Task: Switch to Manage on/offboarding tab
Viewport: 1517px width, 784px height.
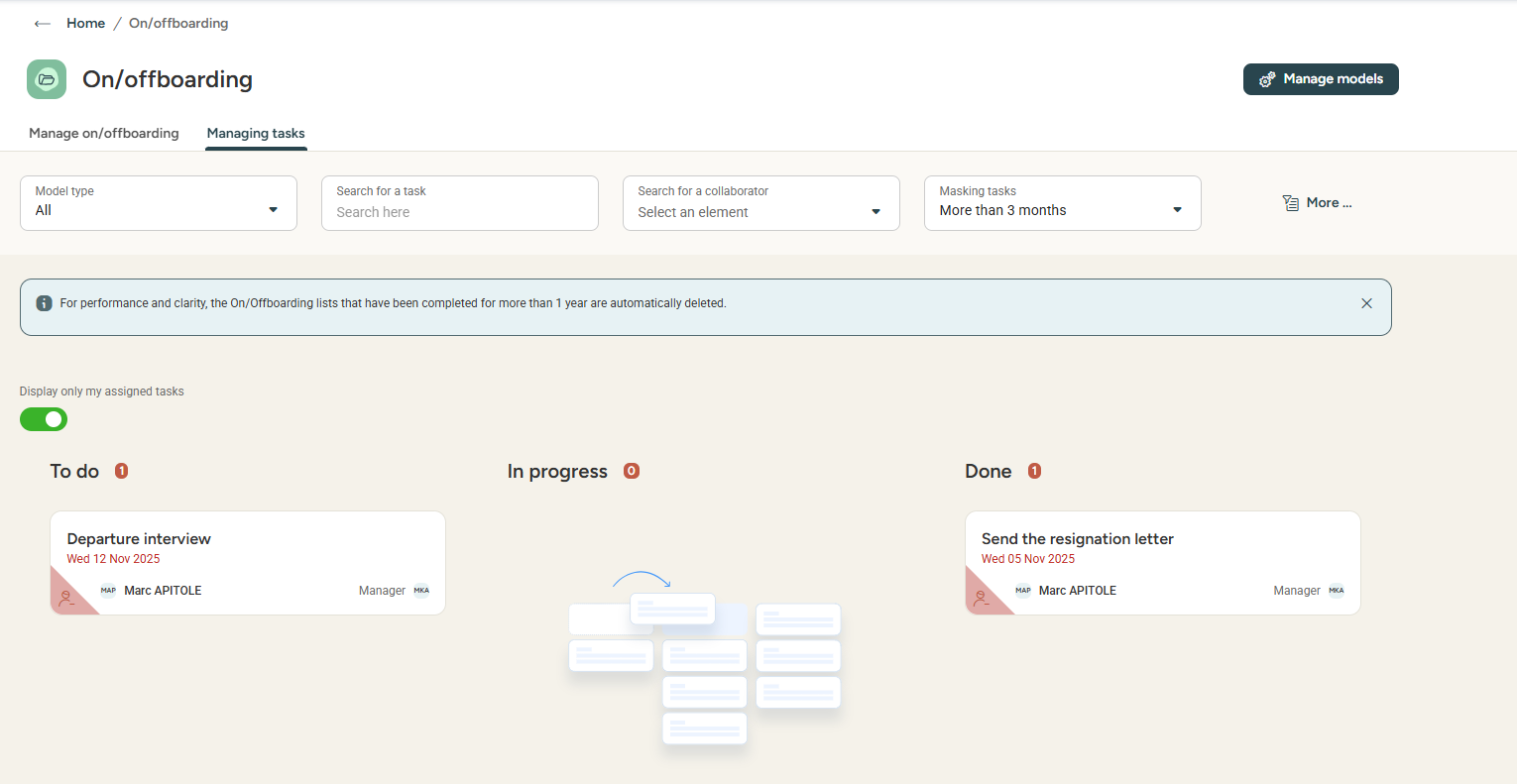Action: 104,133
